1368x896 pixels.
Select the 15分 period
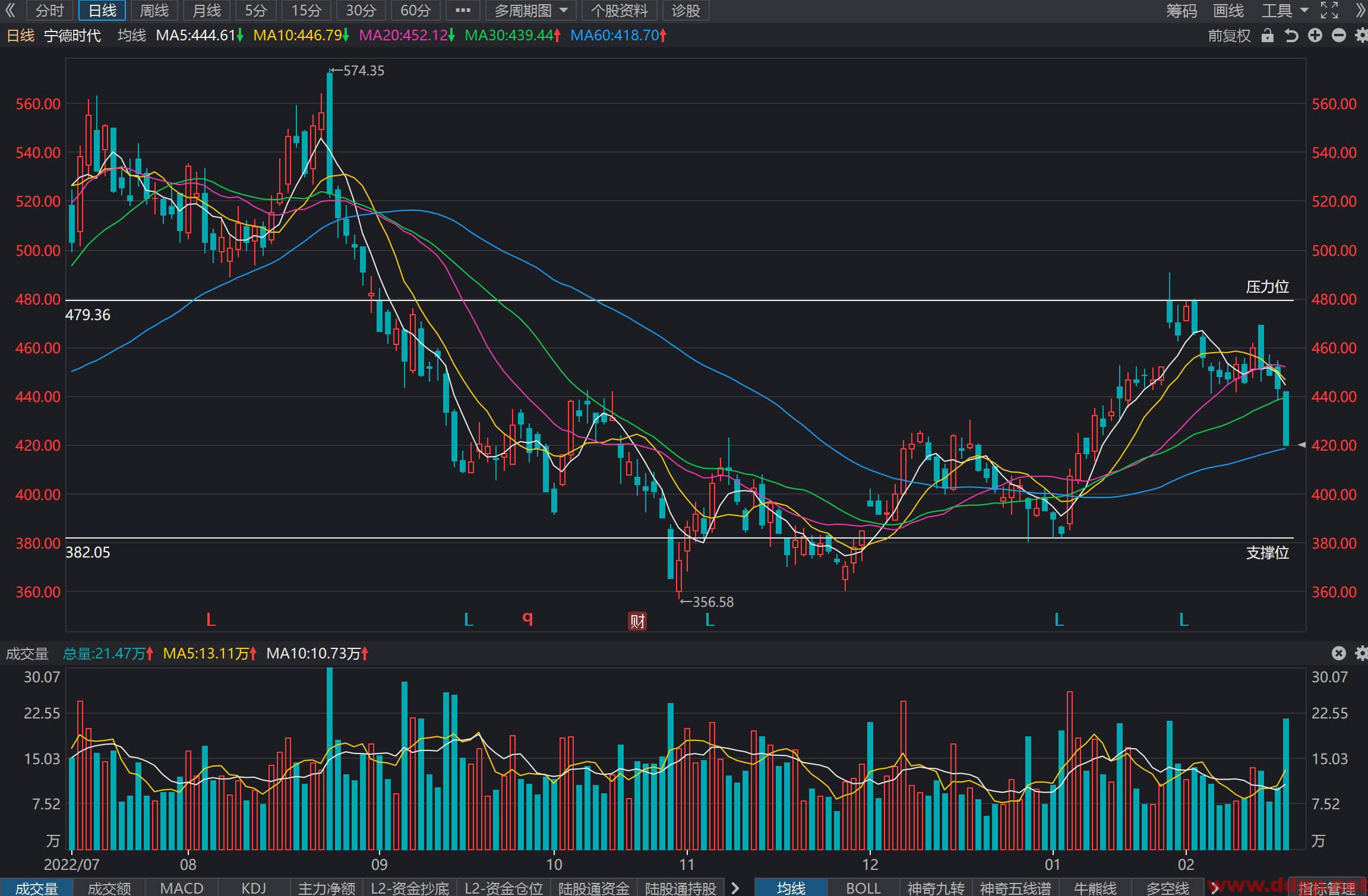point(307,11)
